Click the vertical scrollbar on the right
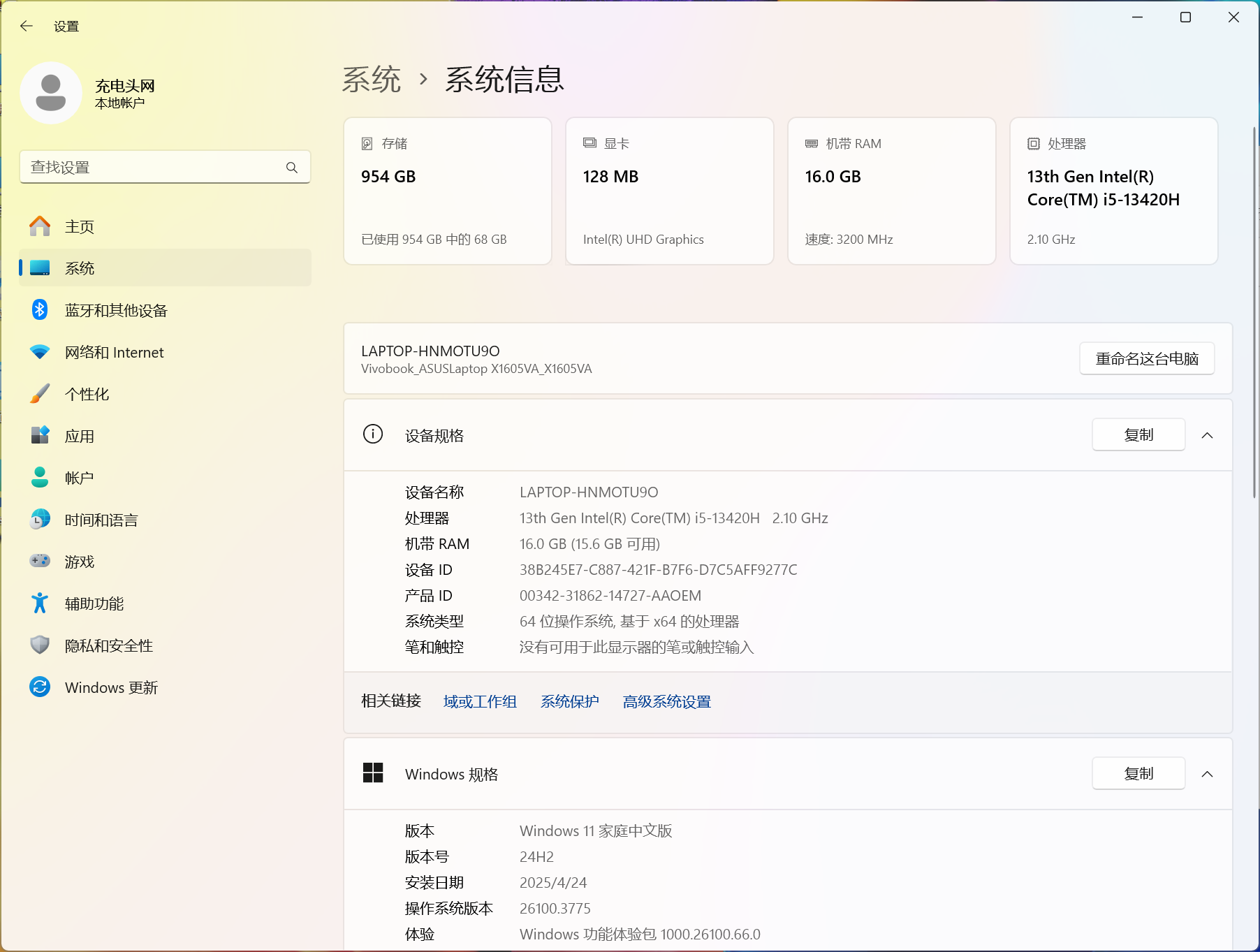The height and width of the screenshot is (952, 1260). [x=1254, y=312]
